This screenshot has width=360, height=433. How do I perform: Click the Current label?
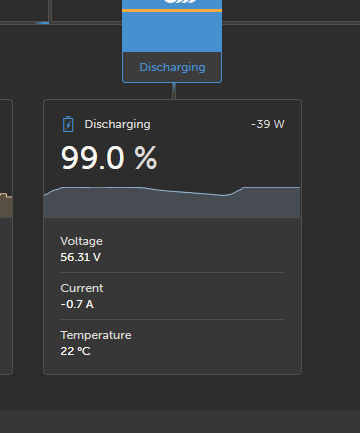click(82, 288)
